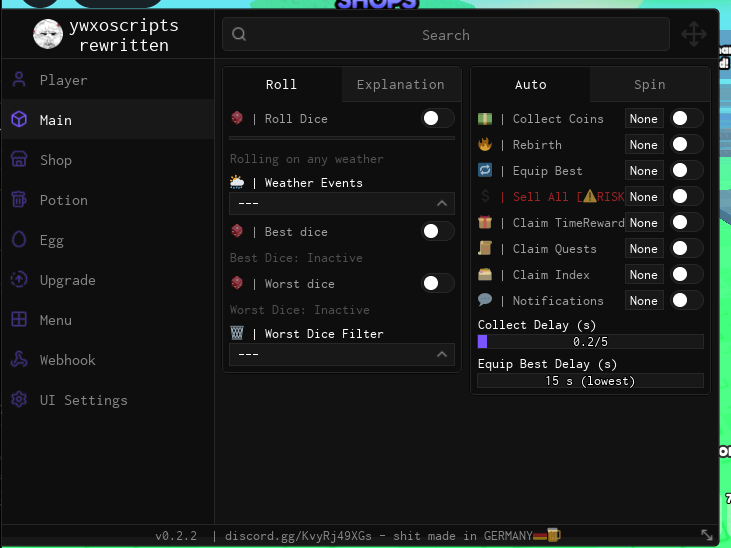Enable the Notifications toggle
Image resolution: width=731 pixels, height=548 pixels.
[687, 300]
